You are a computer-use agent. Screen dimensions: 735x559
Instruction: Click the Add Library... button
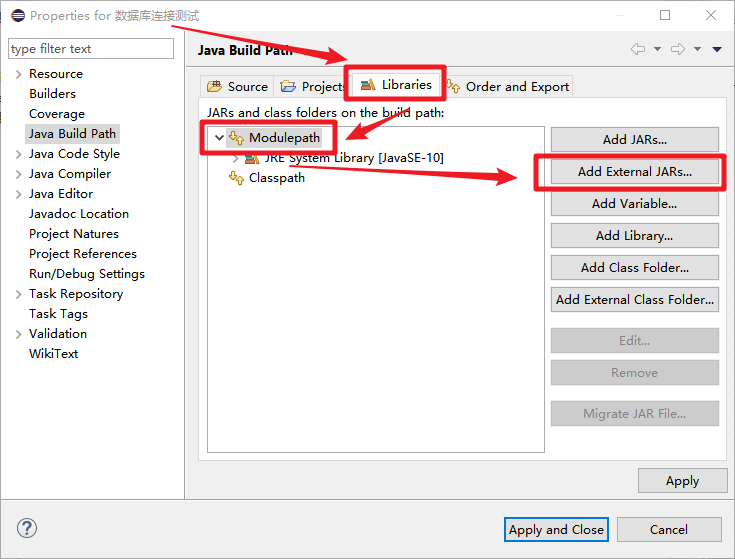635,235
